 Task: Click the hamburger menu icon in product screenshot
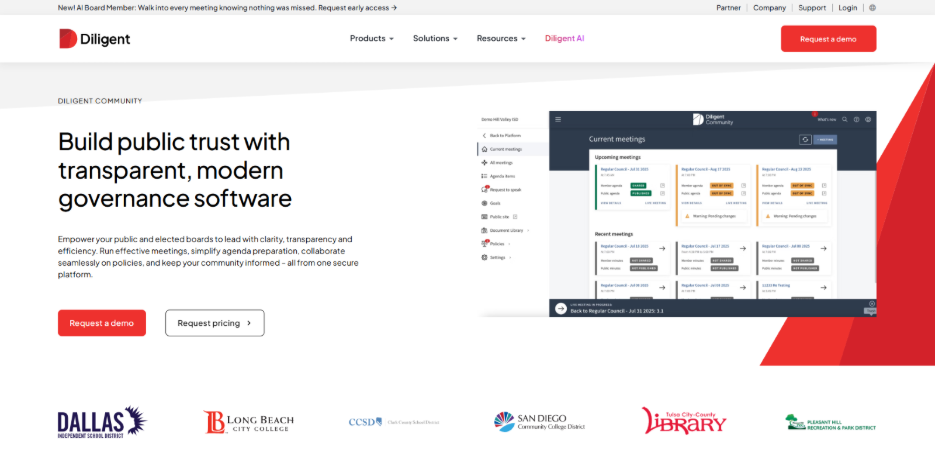pyautogui.click(x=558, y=119)
